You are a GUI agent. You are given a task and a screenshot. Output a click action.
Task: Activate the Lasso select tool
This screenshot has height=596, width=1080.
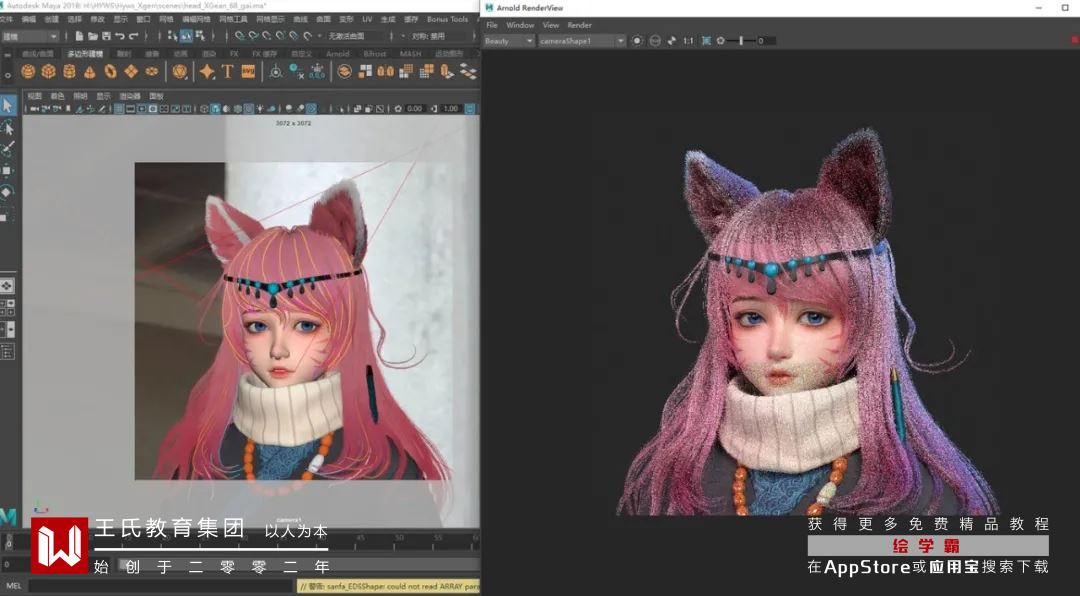click(8, 128)
